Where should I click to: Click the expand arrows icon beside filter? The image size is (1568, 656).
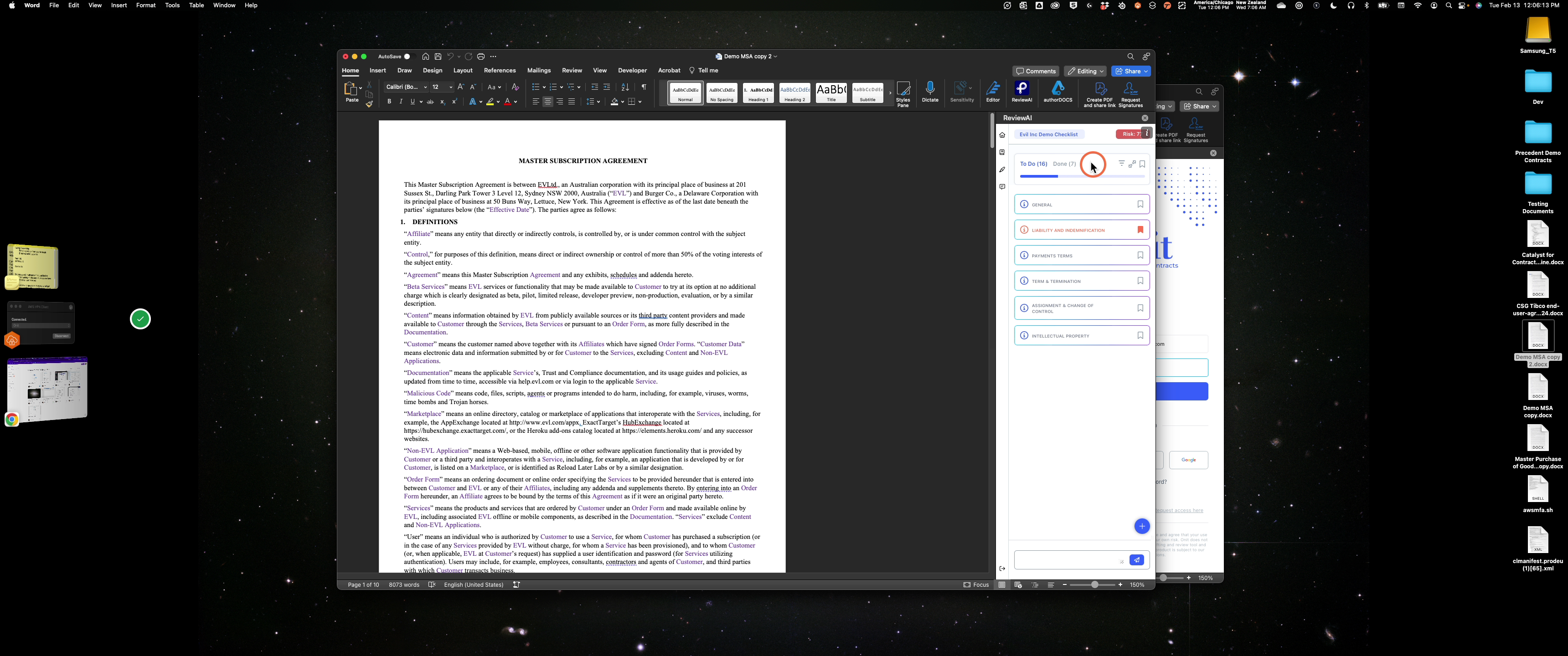point(1132,164)
